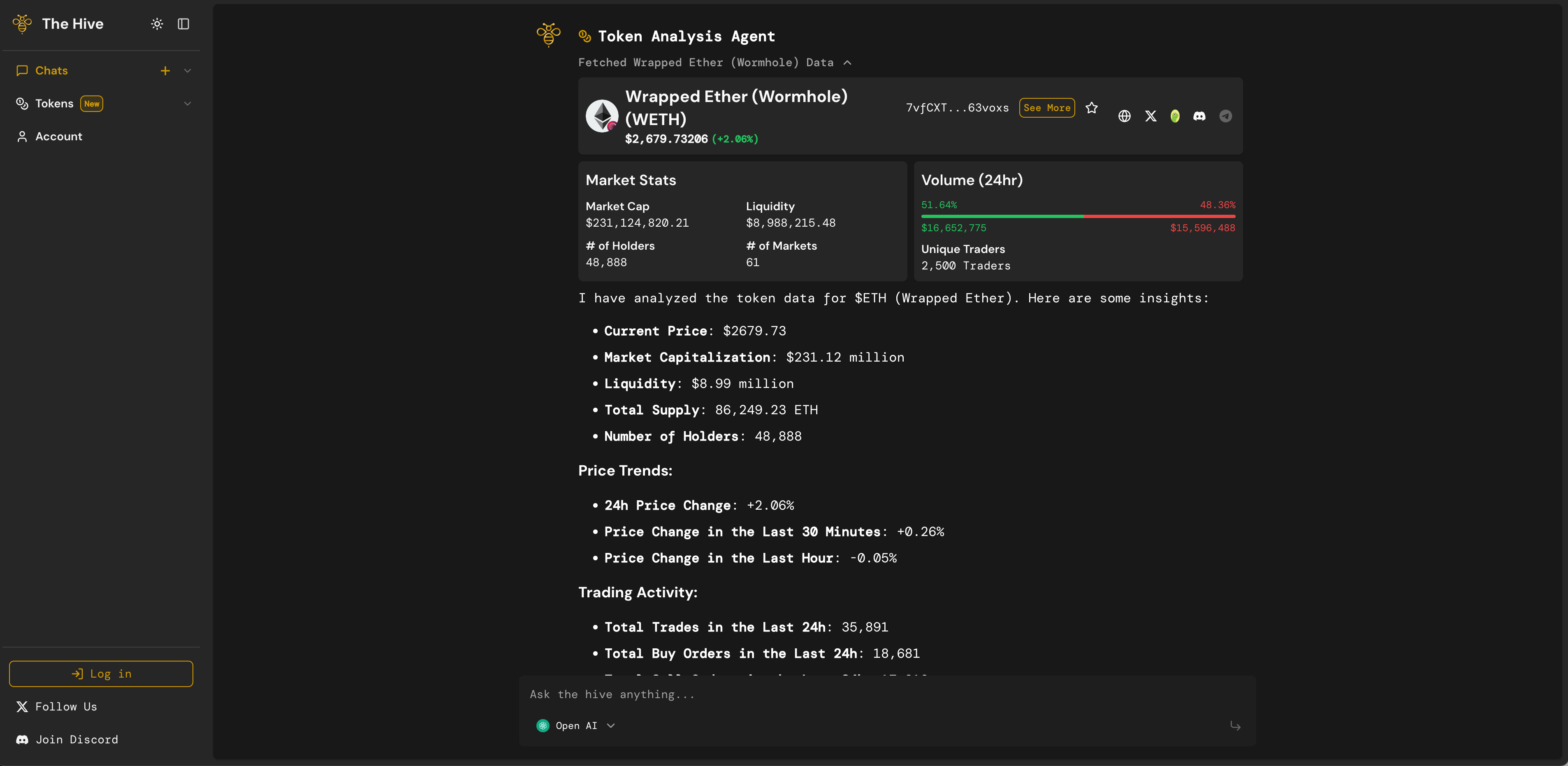Click the See More button
The width and height of the screenshot is (1568, 766).
point(1046,108)
